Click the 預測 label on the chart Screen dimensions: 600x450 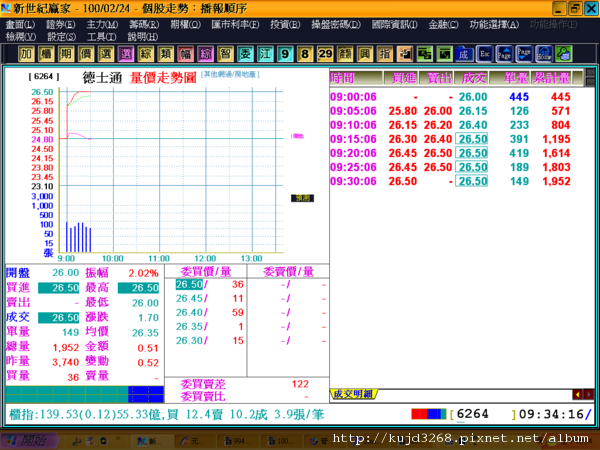pos(302,198)
